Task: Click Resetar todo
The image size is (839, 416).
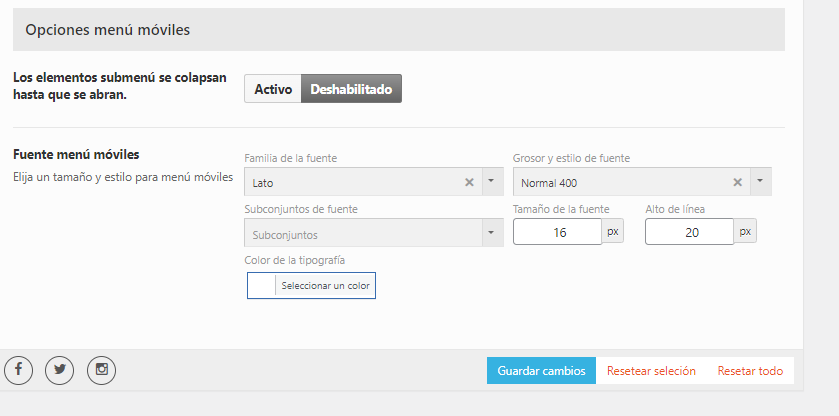Action: coord(750,370)
